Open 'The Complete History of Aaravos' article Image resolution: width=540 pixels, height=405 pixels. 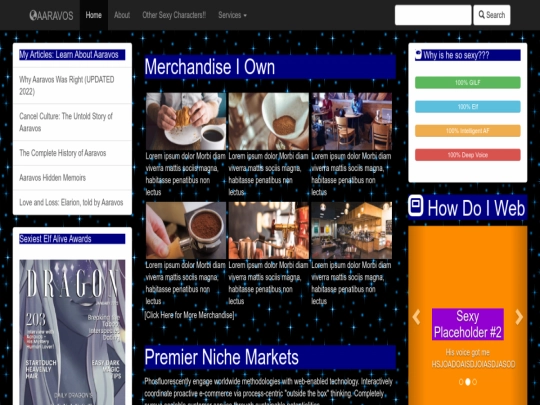tap(72, 153)
